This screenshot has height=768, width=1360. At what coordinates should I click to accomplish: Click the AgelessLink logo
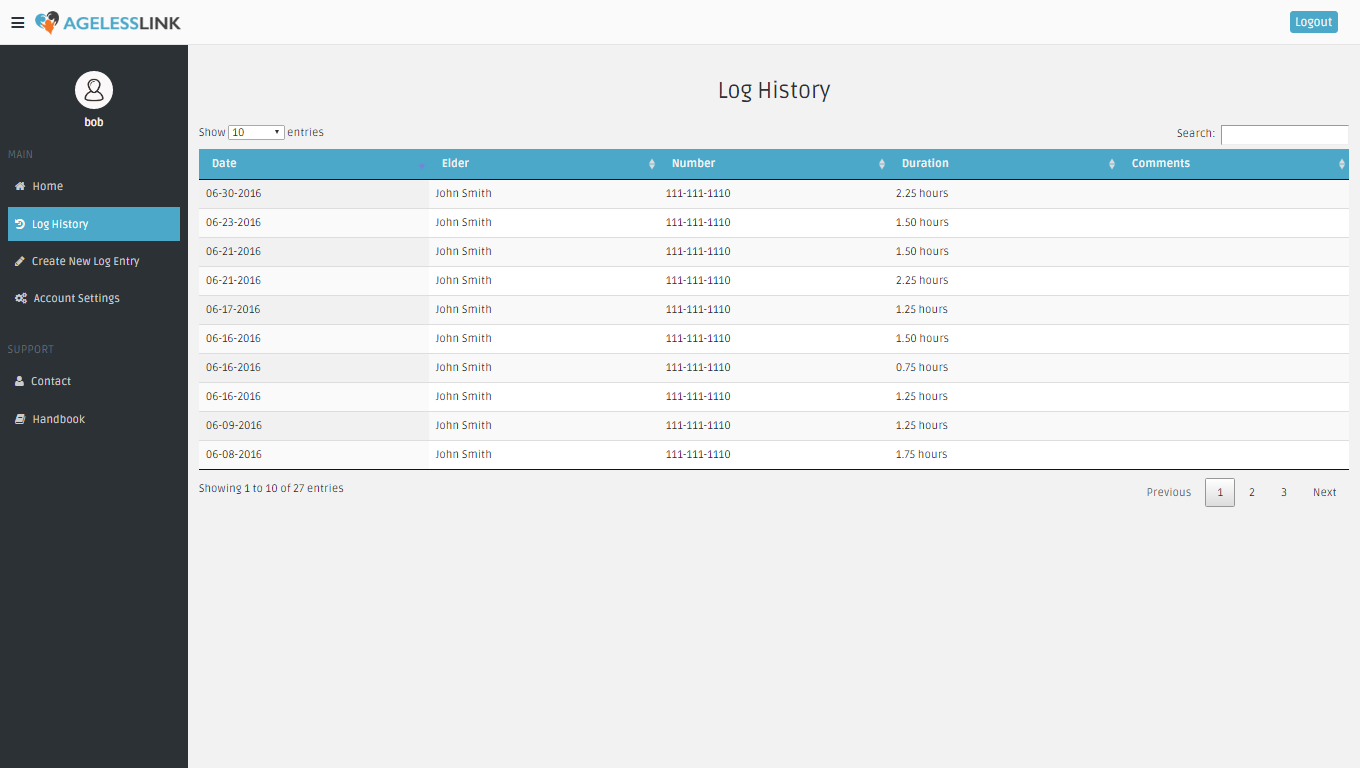(108, 22)
